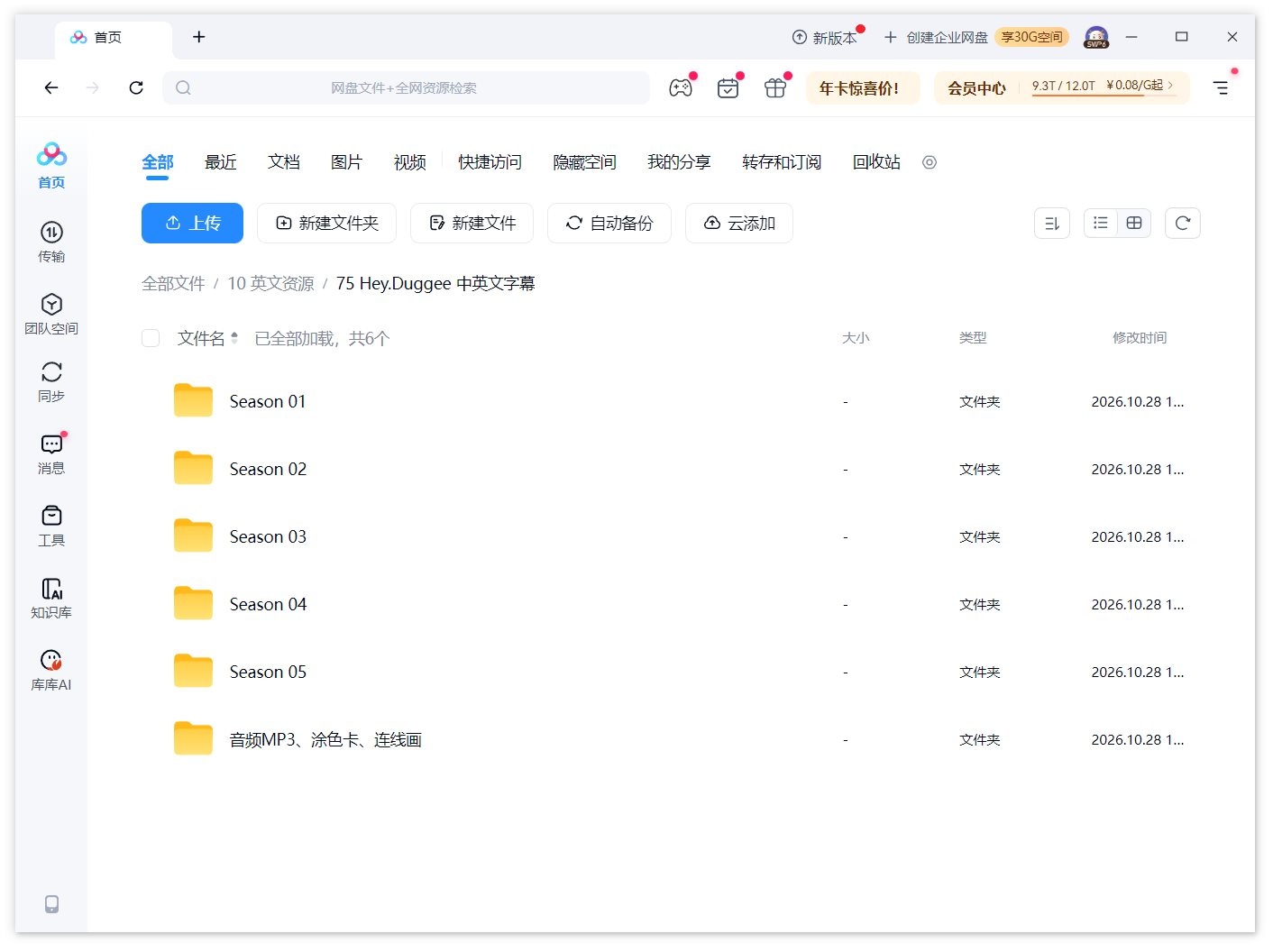The image size is (1273, 952).
Task: Click the 上传 upload button
Action: click(192, 223)
